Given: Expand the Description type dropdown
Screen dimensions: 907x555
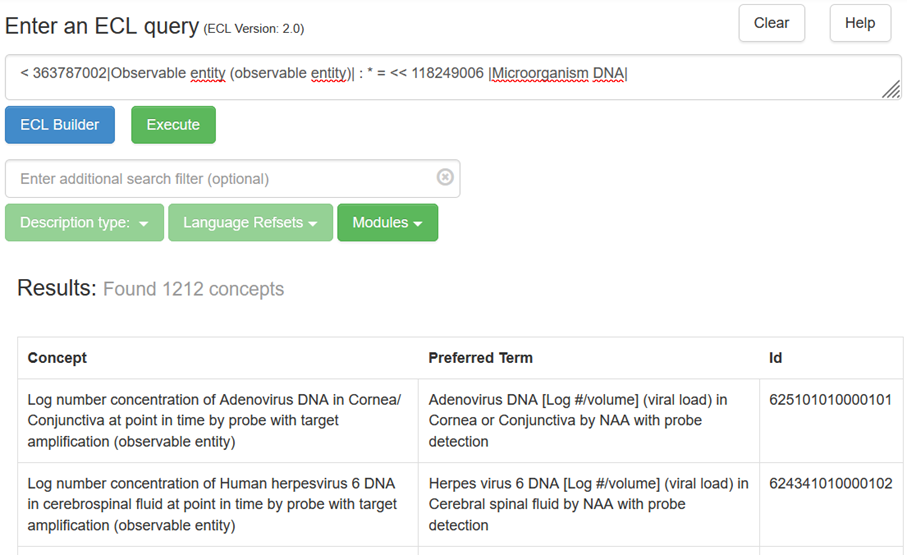Looking at the screenshot, I should [84, 223].
